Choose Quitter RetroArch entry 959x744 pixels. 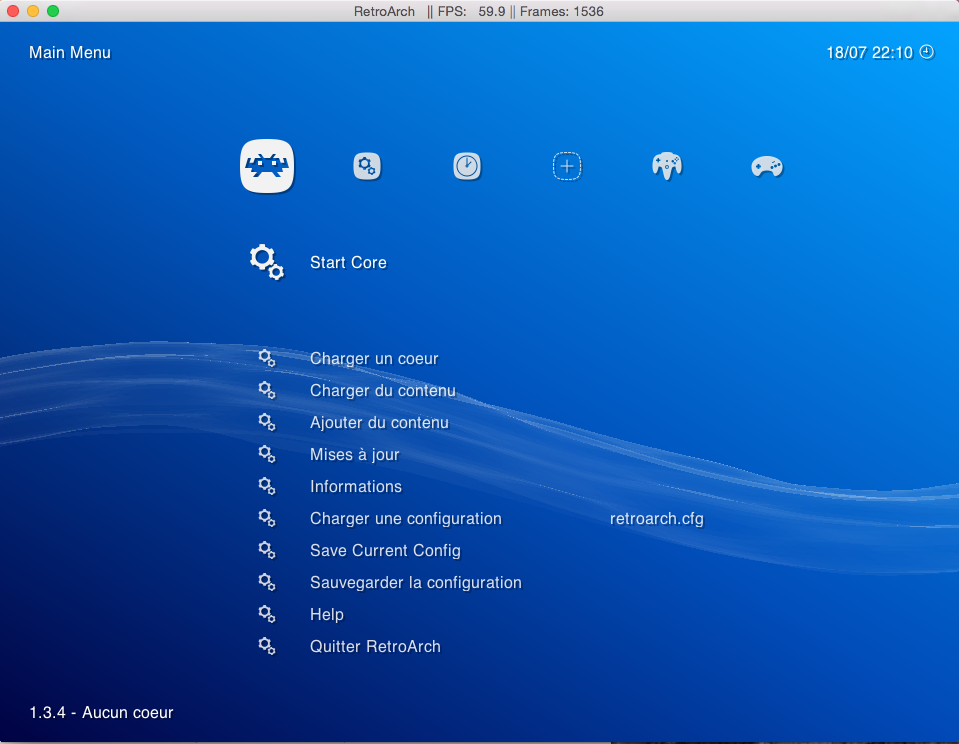coord(376,647)
